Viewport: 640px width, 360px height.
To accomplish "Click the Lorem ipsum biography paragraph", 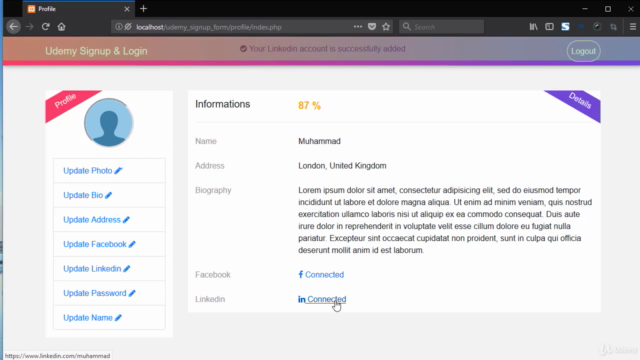I will click(x=445, y=220).
